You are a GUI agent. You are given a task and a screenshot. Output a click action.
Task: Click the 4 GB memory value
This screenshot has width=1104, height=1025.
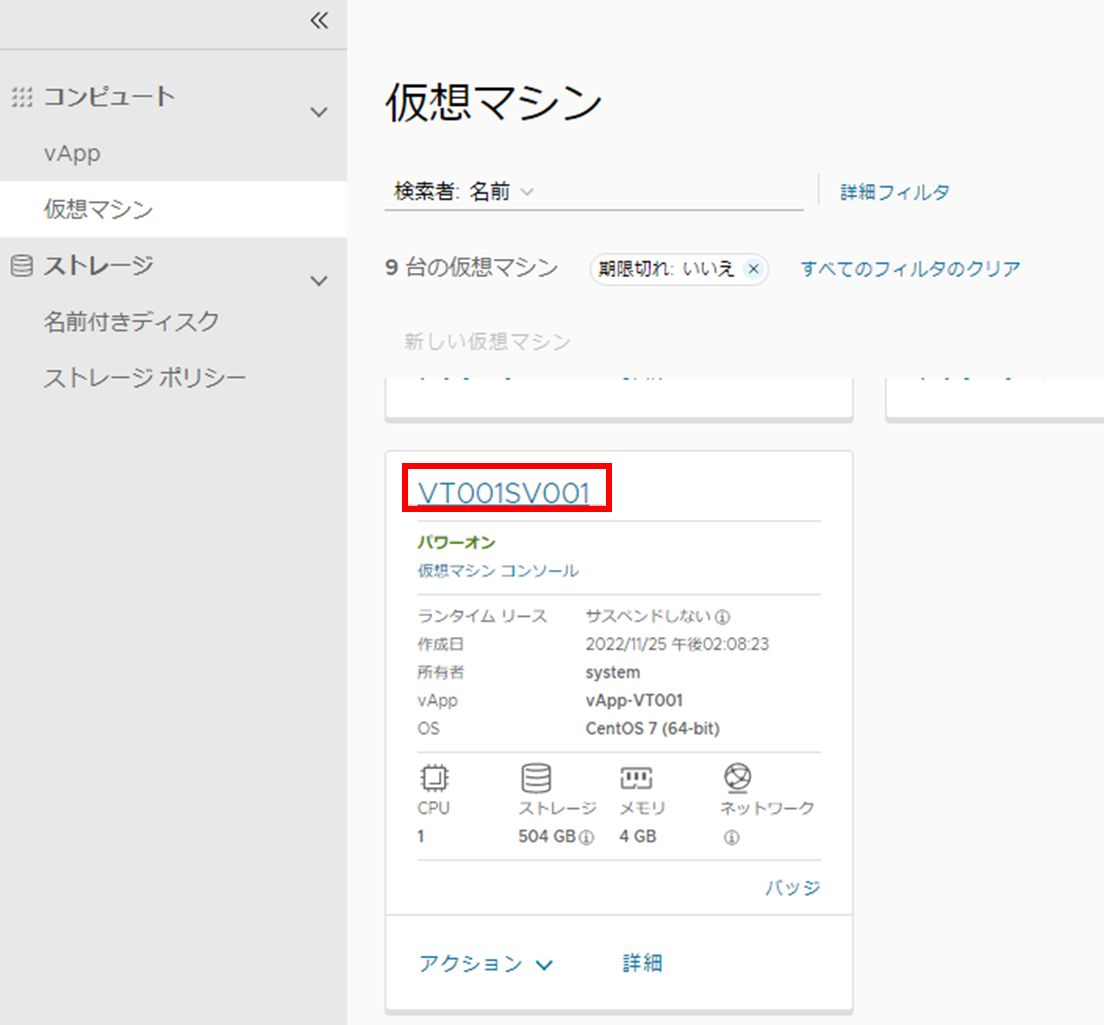(x=638, y=836)
